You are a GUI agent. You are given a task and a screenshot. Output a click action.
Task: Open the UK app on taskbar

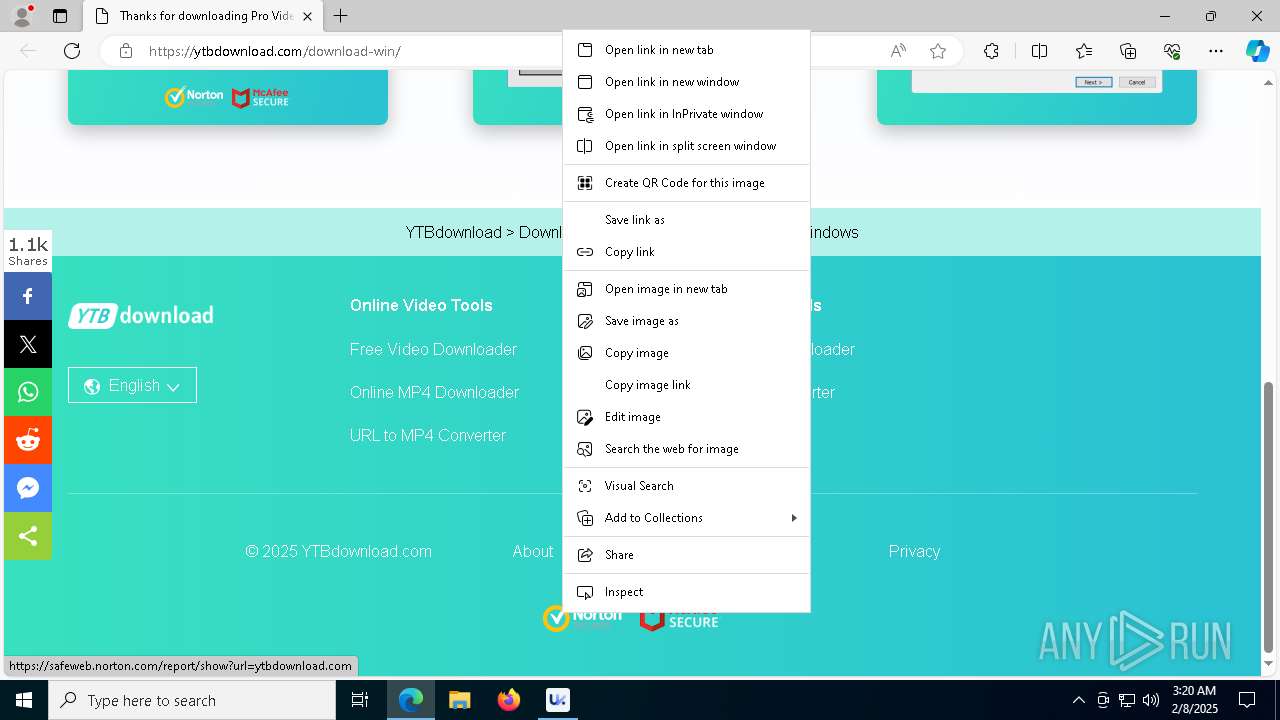tap(557, 700)
